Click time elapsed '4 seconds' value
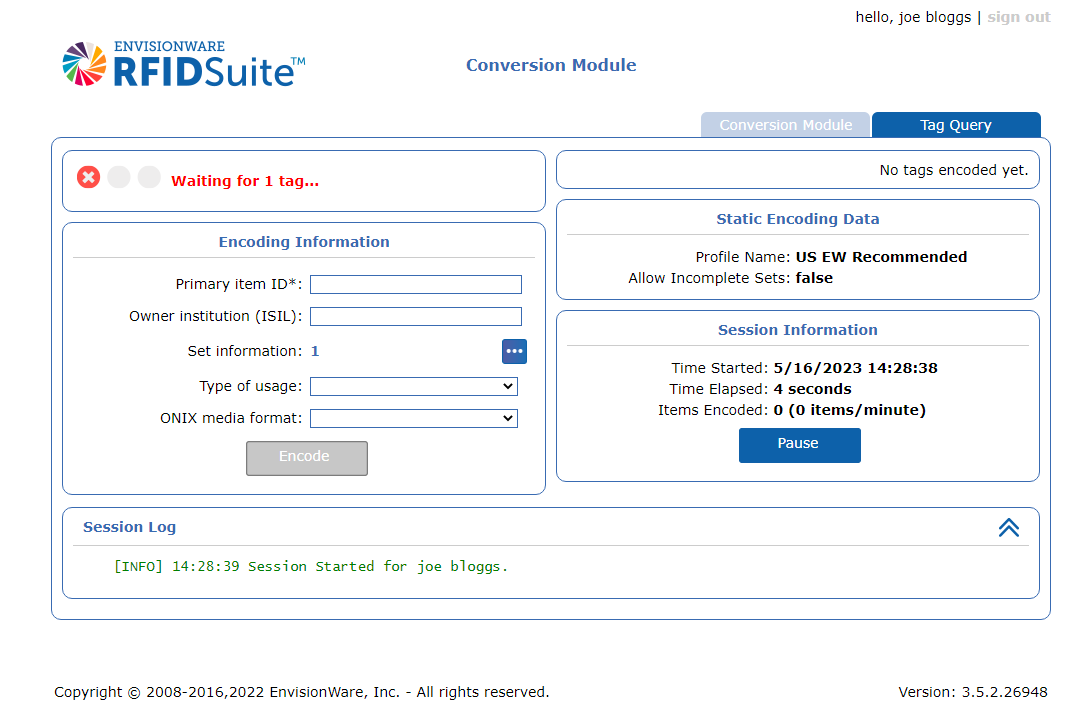This screenshot has width=1088, height=715. tap(813, 389)
